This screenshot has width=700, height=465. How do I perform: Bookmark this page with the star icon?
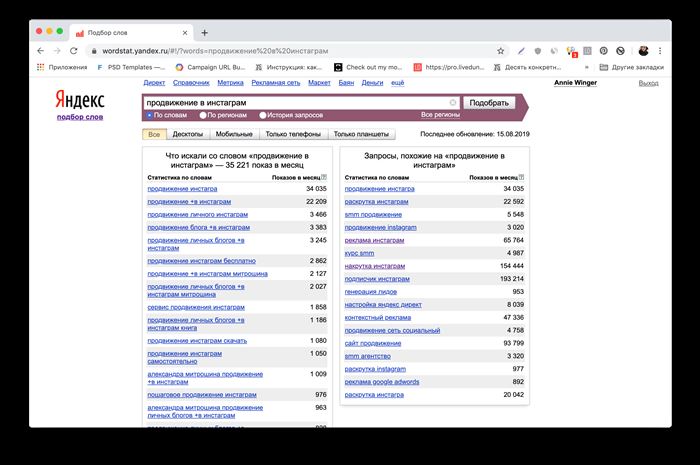point(500,51)
